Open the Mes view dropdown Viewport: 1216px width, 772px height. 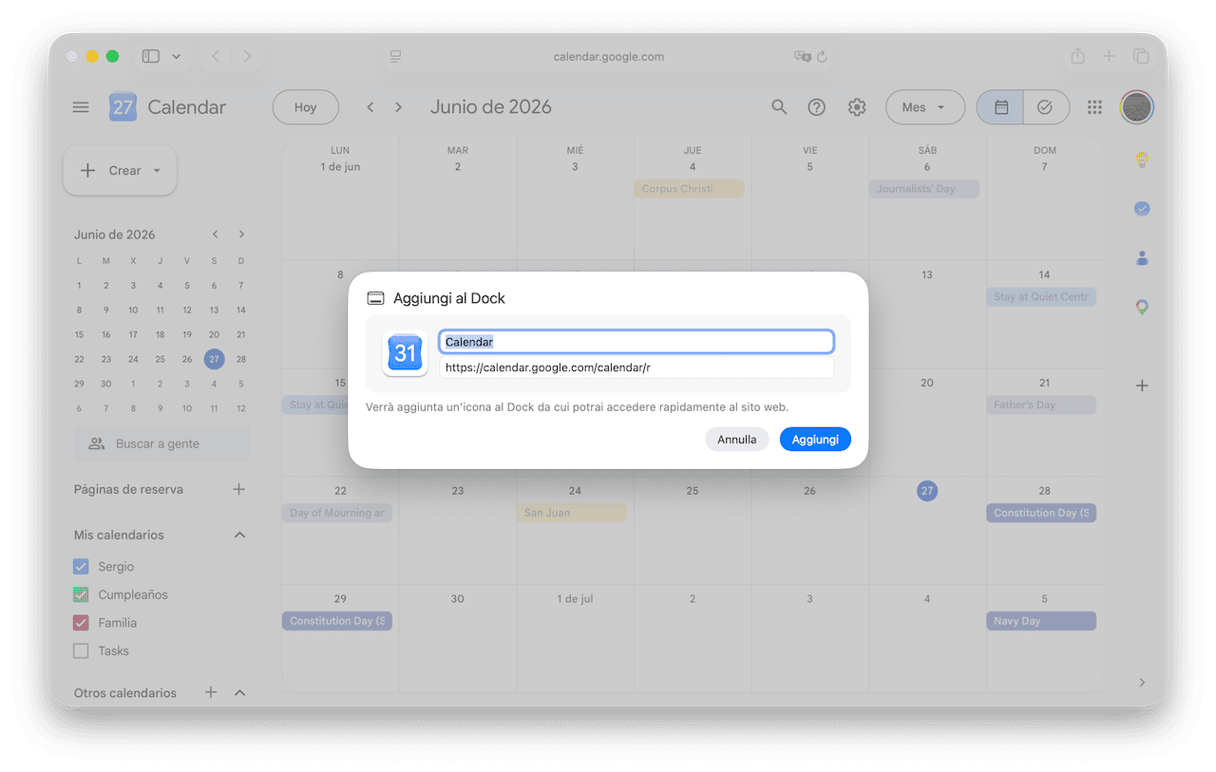point(925,107)
